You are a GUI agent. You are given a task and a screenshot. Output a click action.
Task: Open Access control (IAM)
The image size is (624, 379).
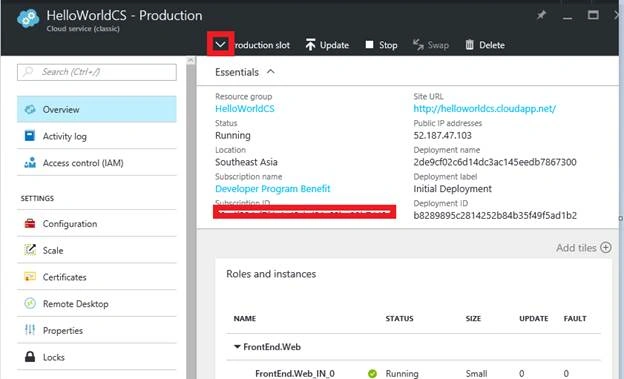tap(97, 162)
